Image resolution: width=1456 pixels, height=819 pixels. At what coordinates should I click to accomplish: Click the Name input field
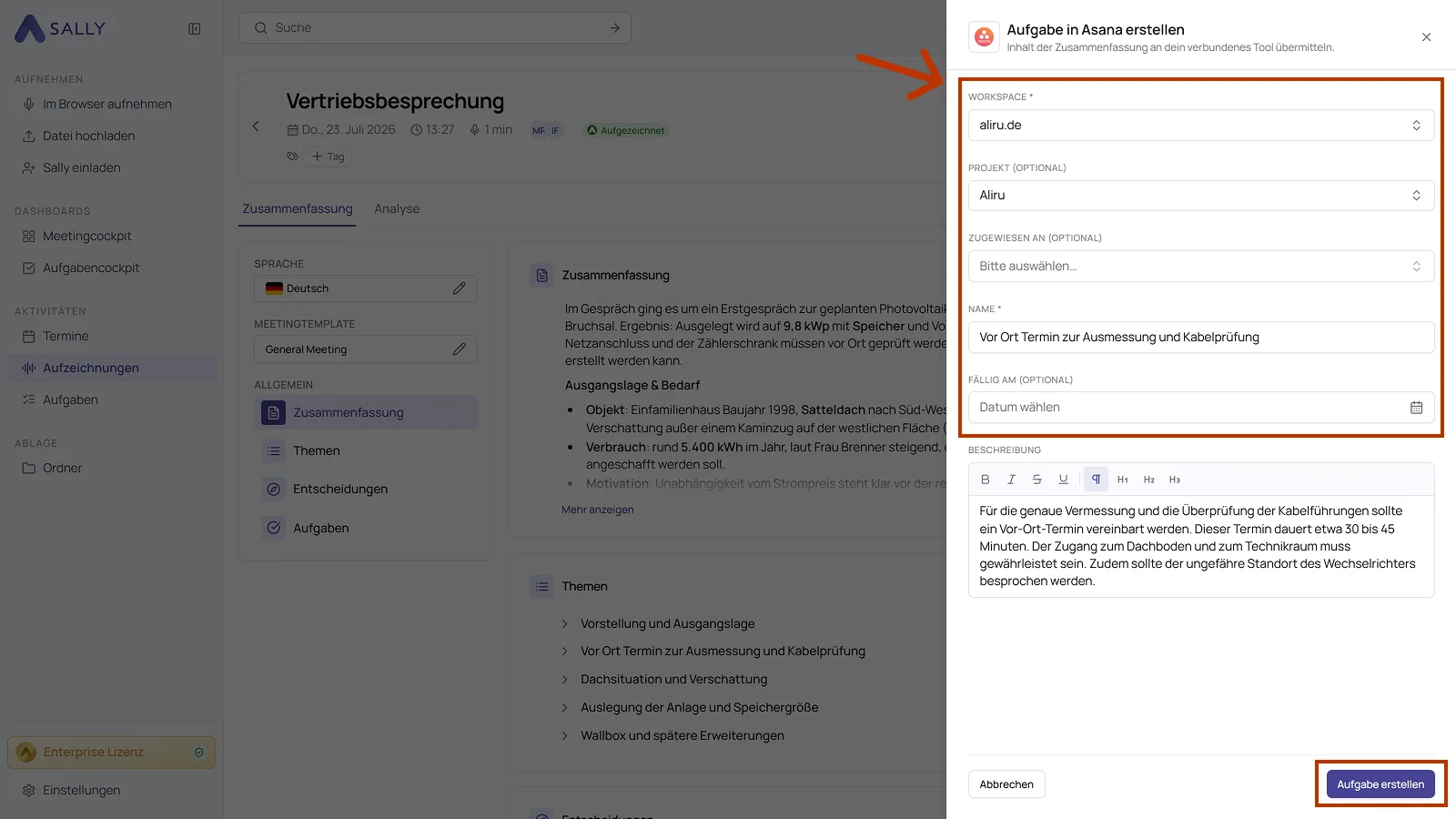pyautogui.click(x=1201, y=338)
